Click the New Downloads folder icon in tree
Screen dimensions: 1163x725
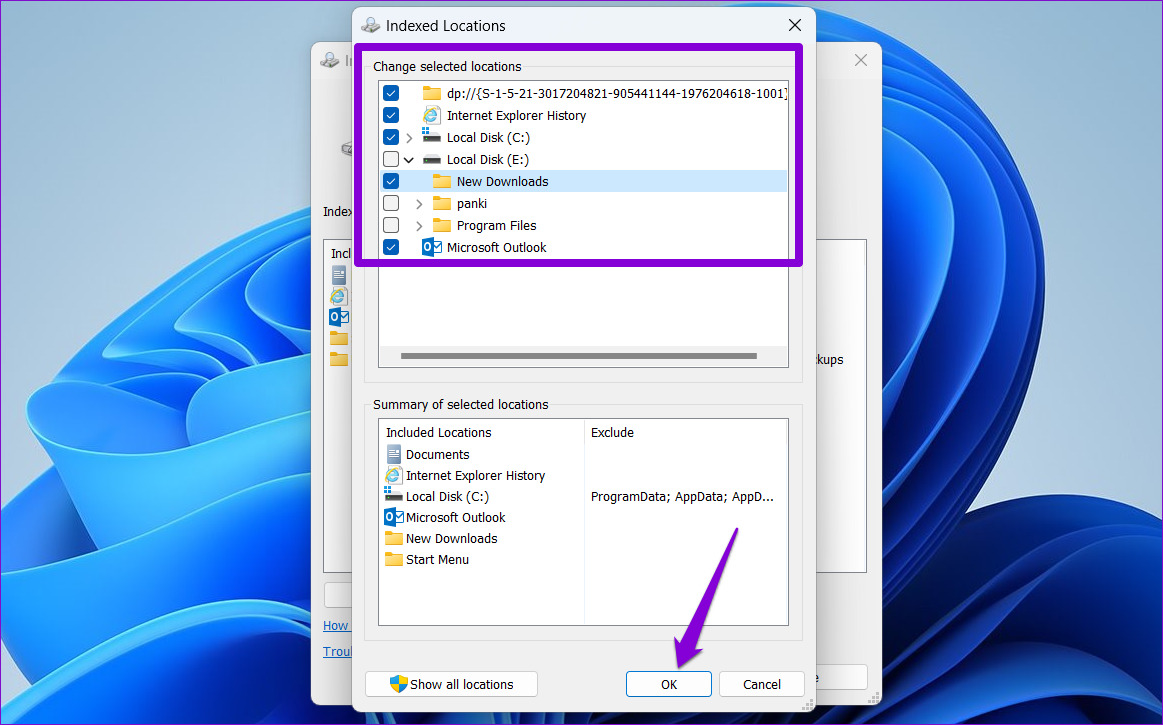442,182
